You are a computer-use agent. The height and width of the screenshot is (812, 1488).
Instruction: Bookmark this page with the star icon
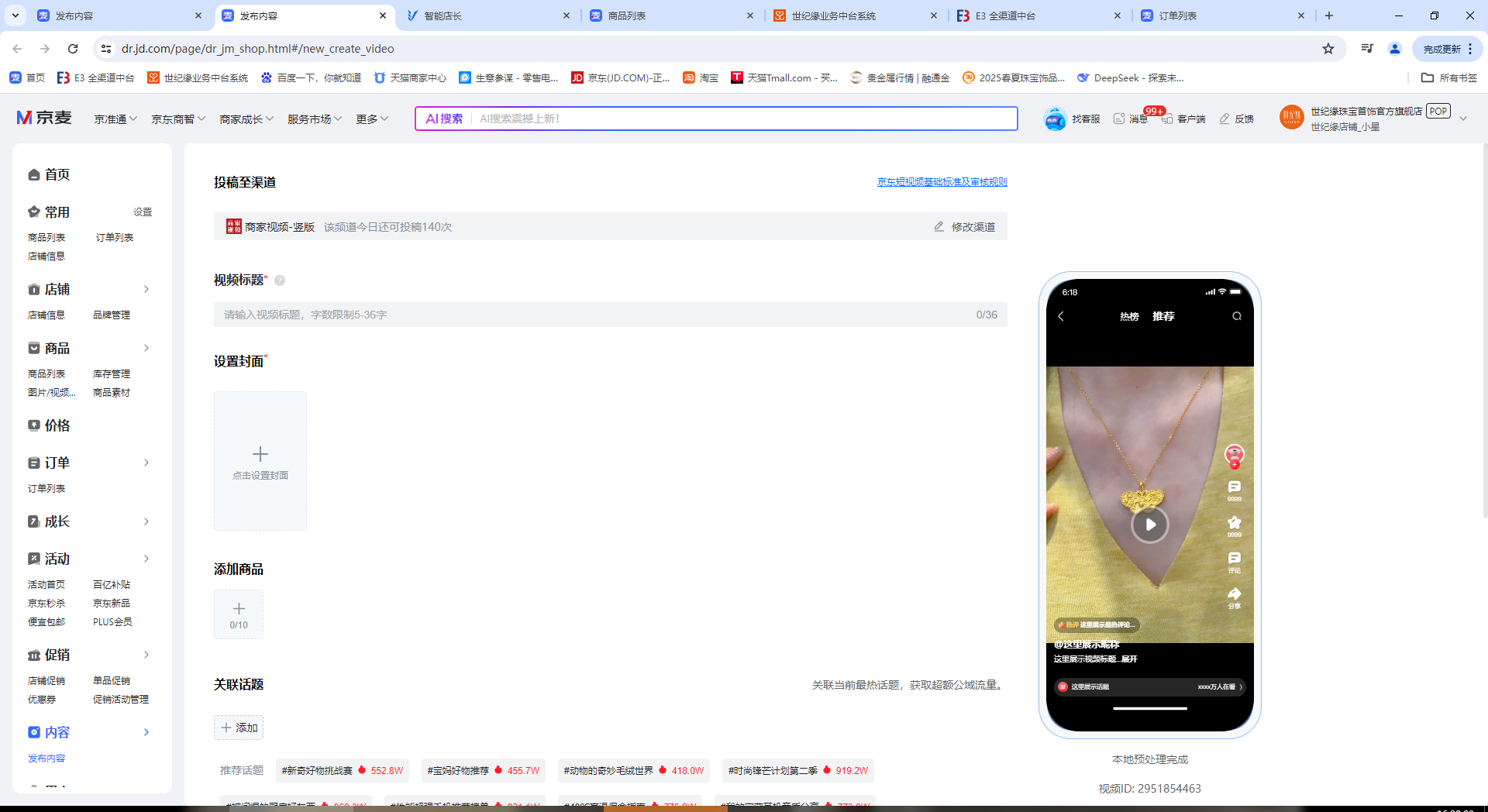(1328, 49)
